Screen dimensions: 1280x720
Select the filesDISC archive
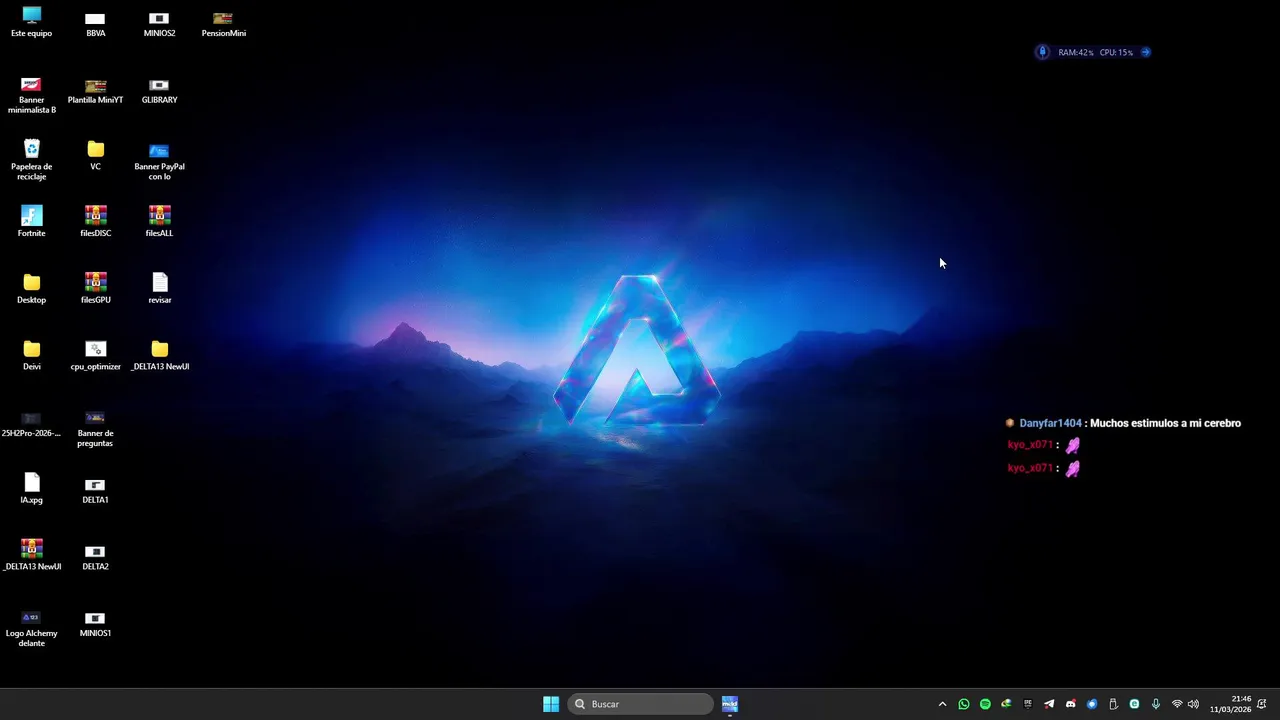[95, 222]
